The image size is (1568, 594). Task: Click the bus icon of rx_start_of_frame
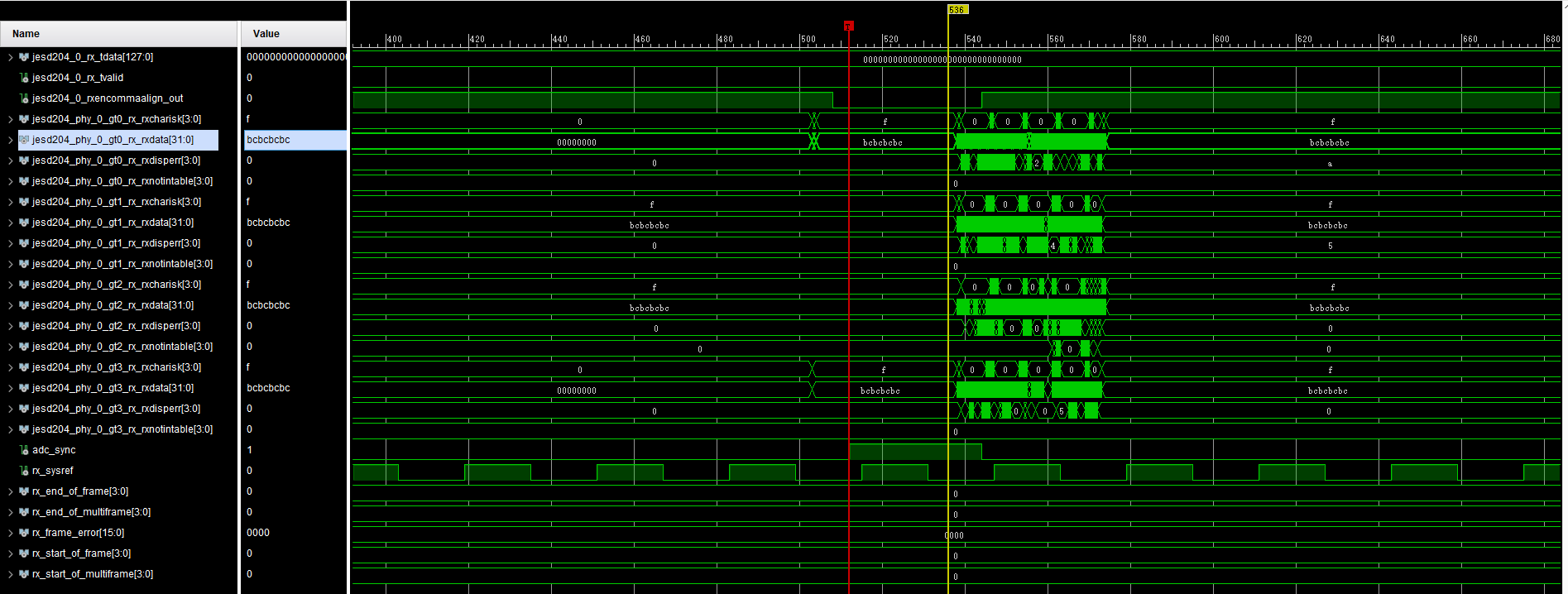click(x=24, y=553)
